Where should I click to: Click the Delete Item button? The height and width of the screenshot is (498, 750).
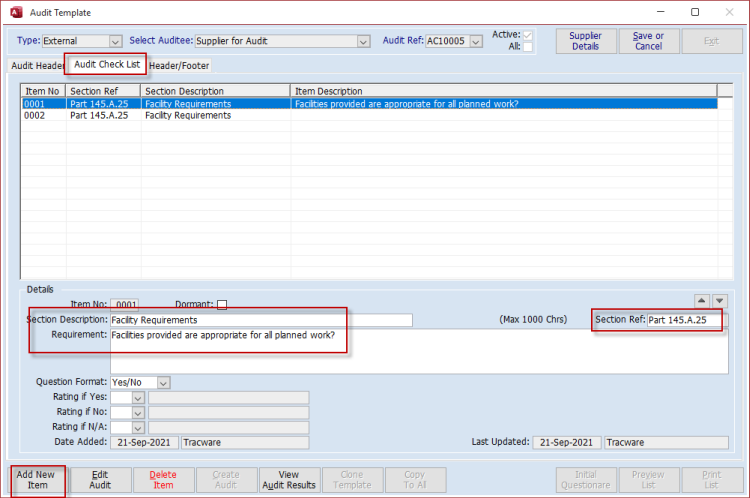point(163,480)
